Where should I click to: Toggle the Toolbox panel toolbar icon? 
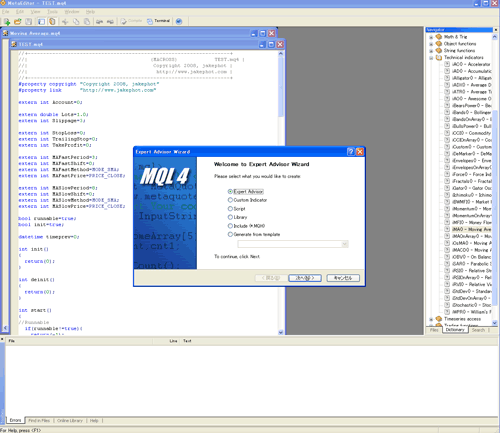coord(52,22)
